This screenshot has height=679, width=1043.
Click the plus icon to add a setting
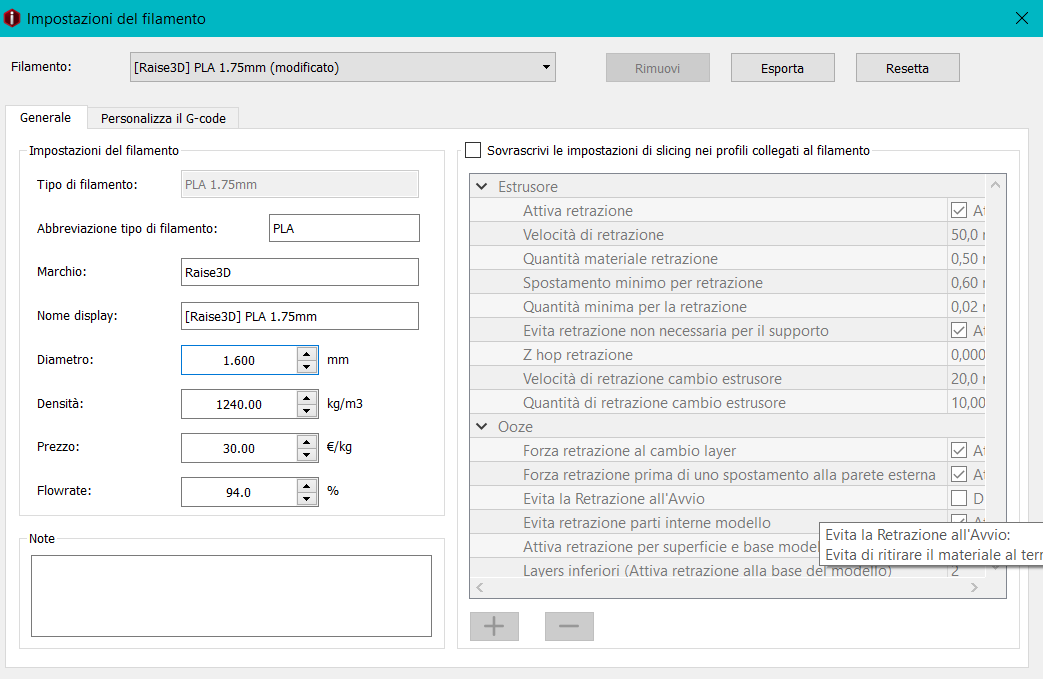(494, 626)
